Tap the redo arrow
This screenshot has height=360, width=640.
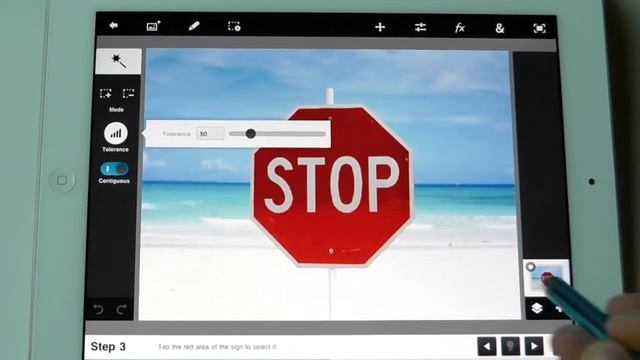(x=121, y=309)
